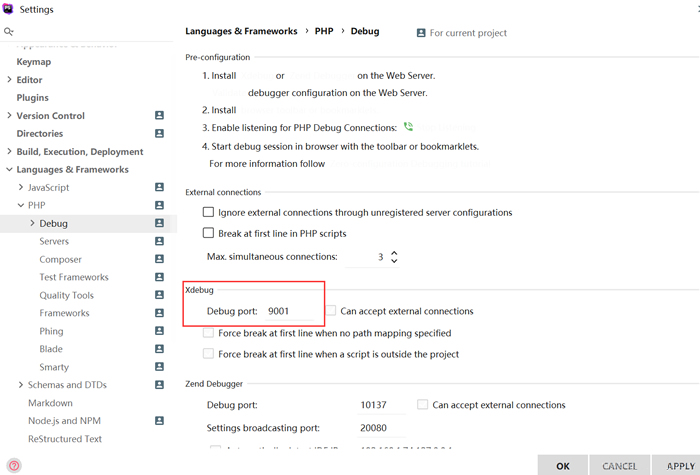Select Keymap in the settings list

coord(34,62)
